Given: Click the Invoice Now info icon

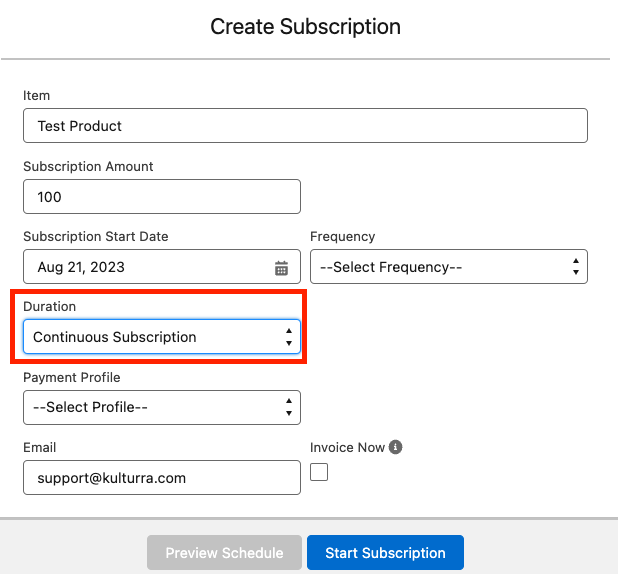Looking at the screenshot, I should click(x=396, y=448).
